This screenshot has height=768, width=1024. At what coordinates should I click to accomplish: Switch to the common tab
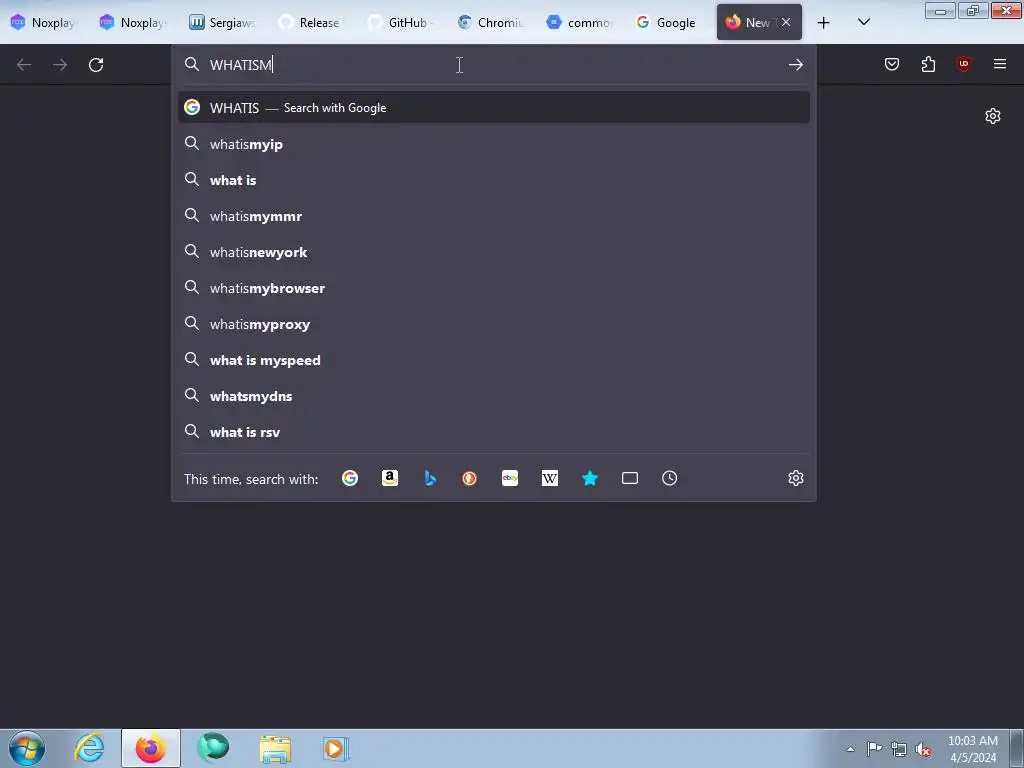click(579, 22)
